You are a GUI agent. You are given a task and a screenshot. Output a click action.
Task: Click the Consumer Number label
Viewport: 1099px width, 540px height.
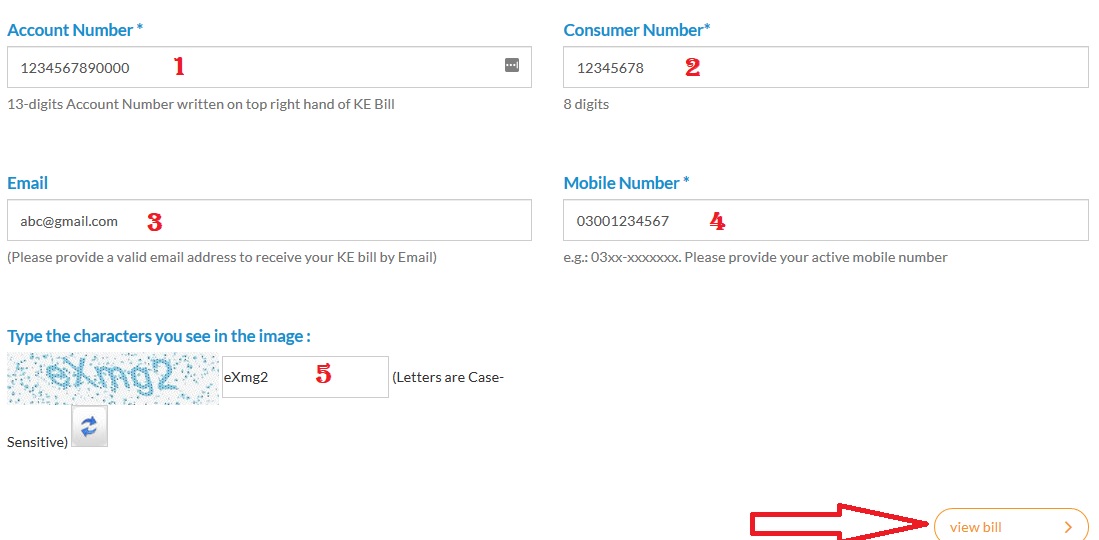pos(636,30)
